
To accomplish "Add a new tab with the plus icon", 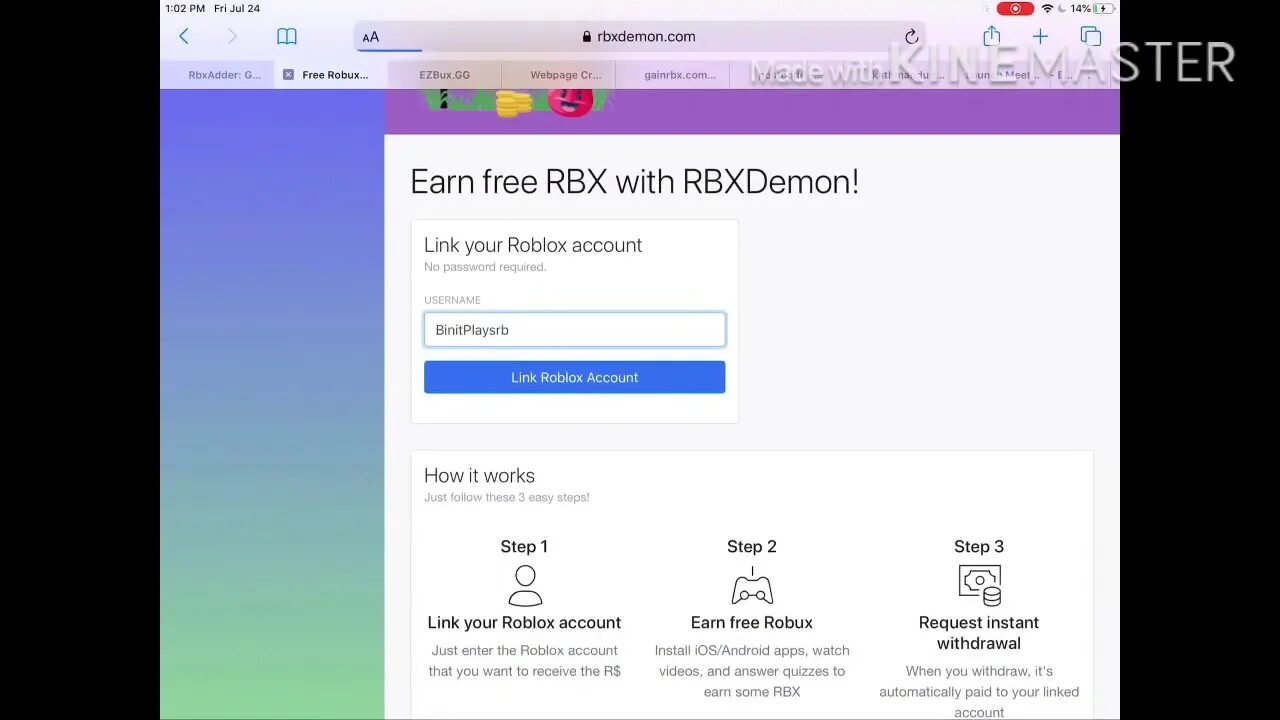I will point(1040,37).
